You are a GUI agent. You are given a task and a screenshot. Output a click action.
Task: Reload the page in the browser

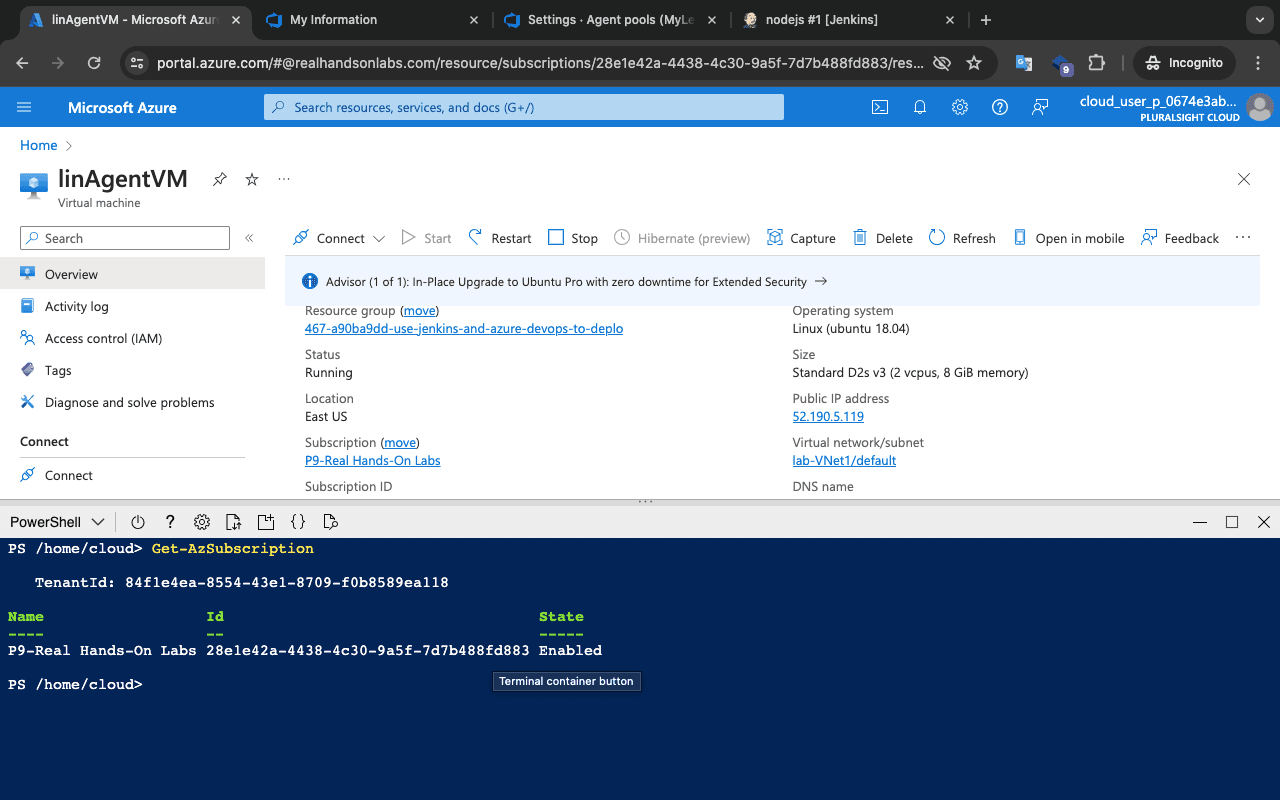tap(94, 63)
